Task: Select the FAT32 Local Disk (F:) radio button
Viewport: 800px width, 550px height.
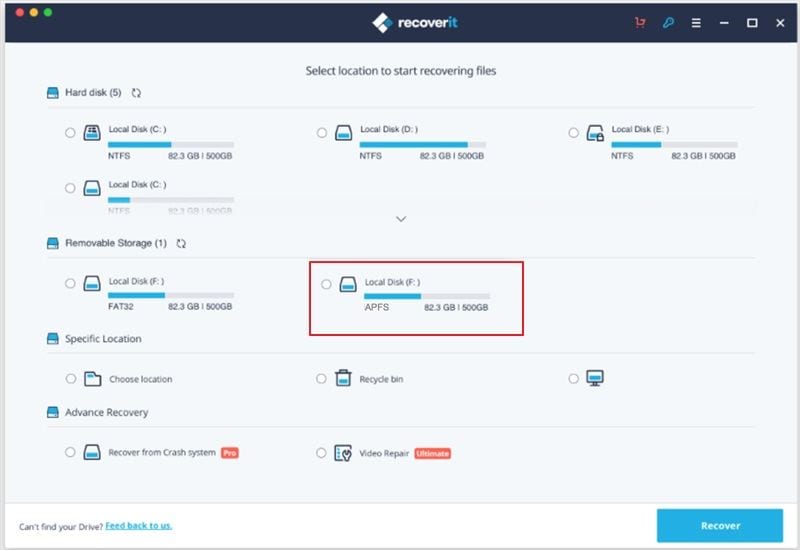Action: pyautogui.click(x=70, y=284)
